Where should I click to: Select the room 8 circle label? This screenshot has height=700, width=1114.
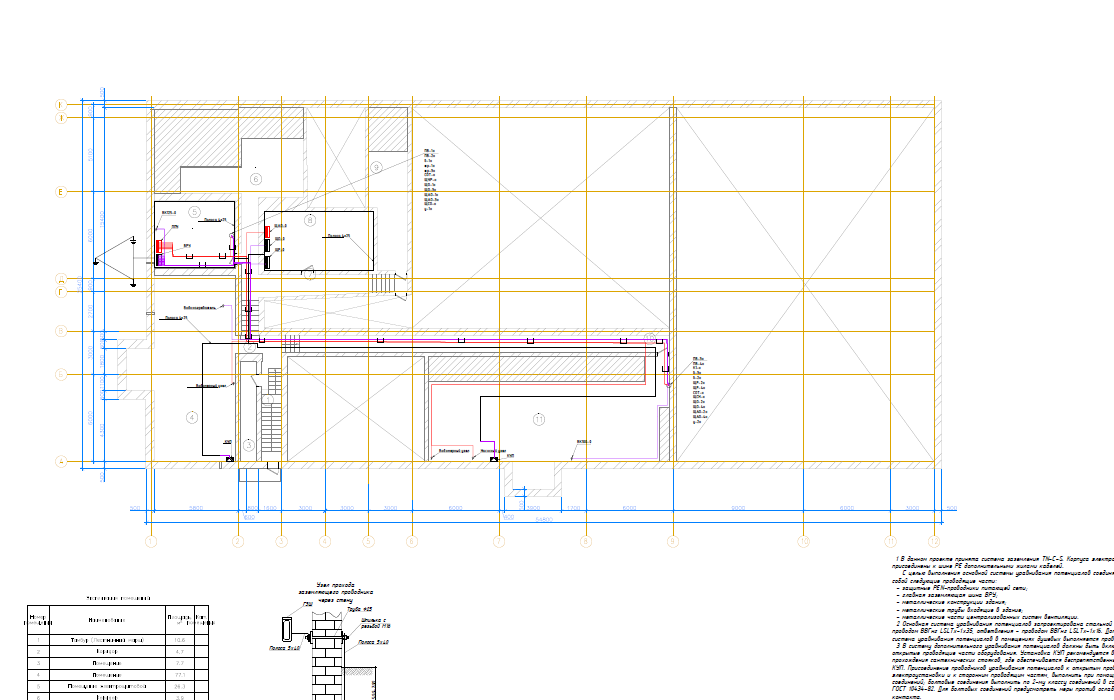click(310, 219)
